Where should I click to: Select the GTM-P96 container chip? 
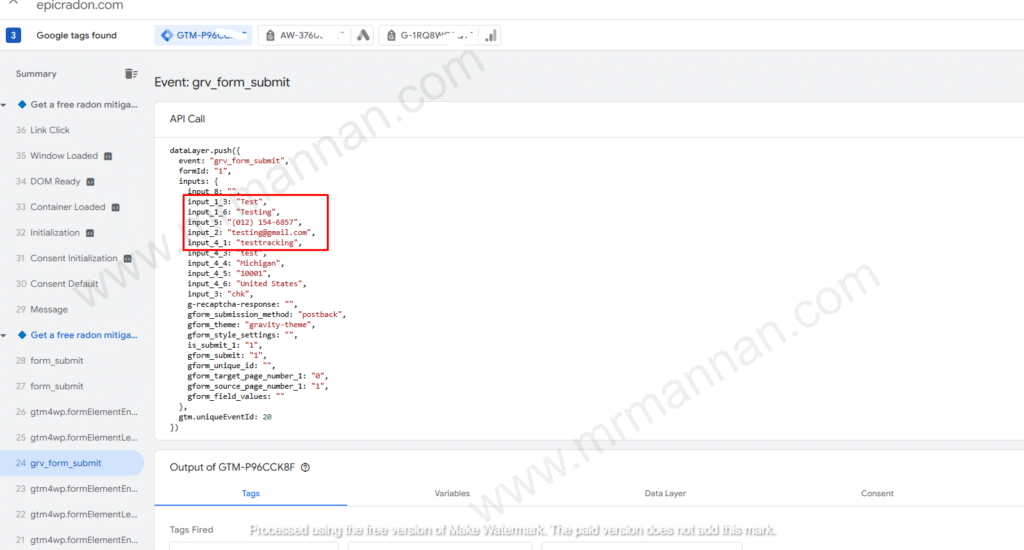coord(204,36)
